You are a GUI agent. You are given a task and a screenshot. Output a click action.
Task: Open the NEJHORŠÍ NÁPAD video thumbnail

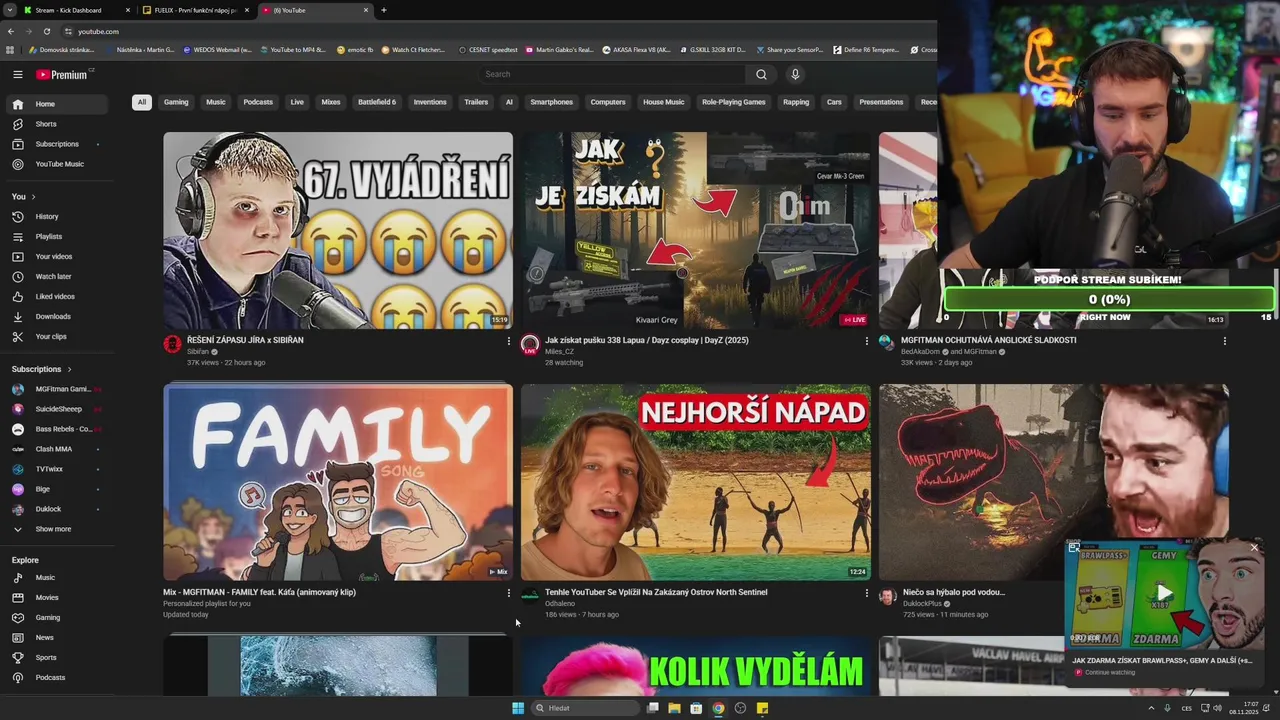tap(695, 482)
